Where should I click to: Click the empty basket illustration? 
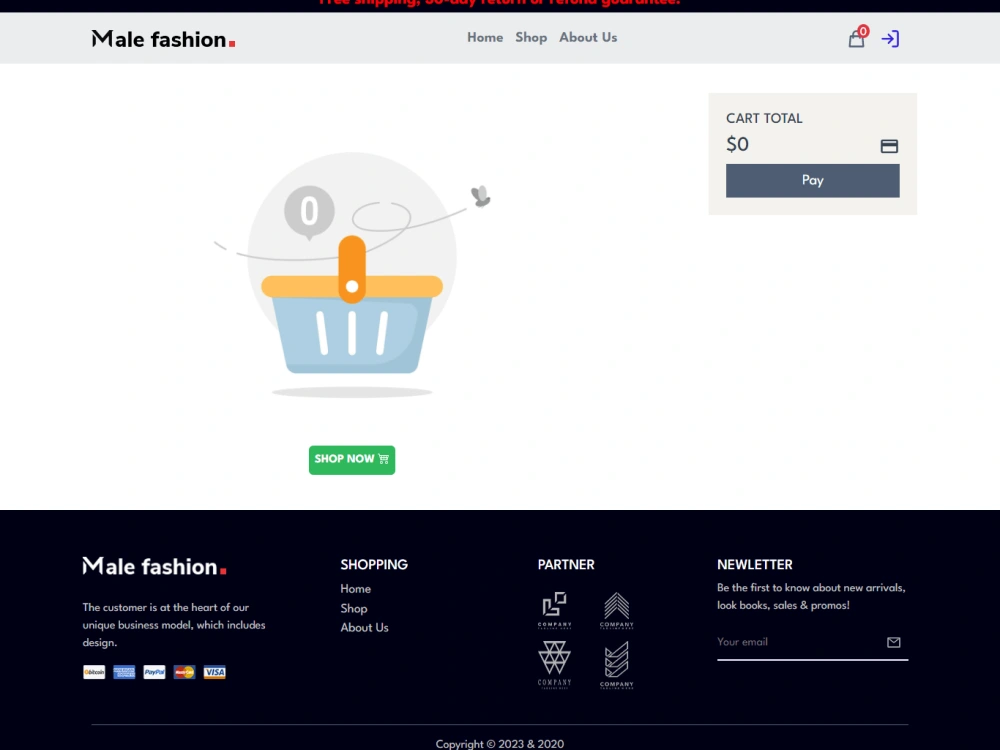click(x=352, y=275)
